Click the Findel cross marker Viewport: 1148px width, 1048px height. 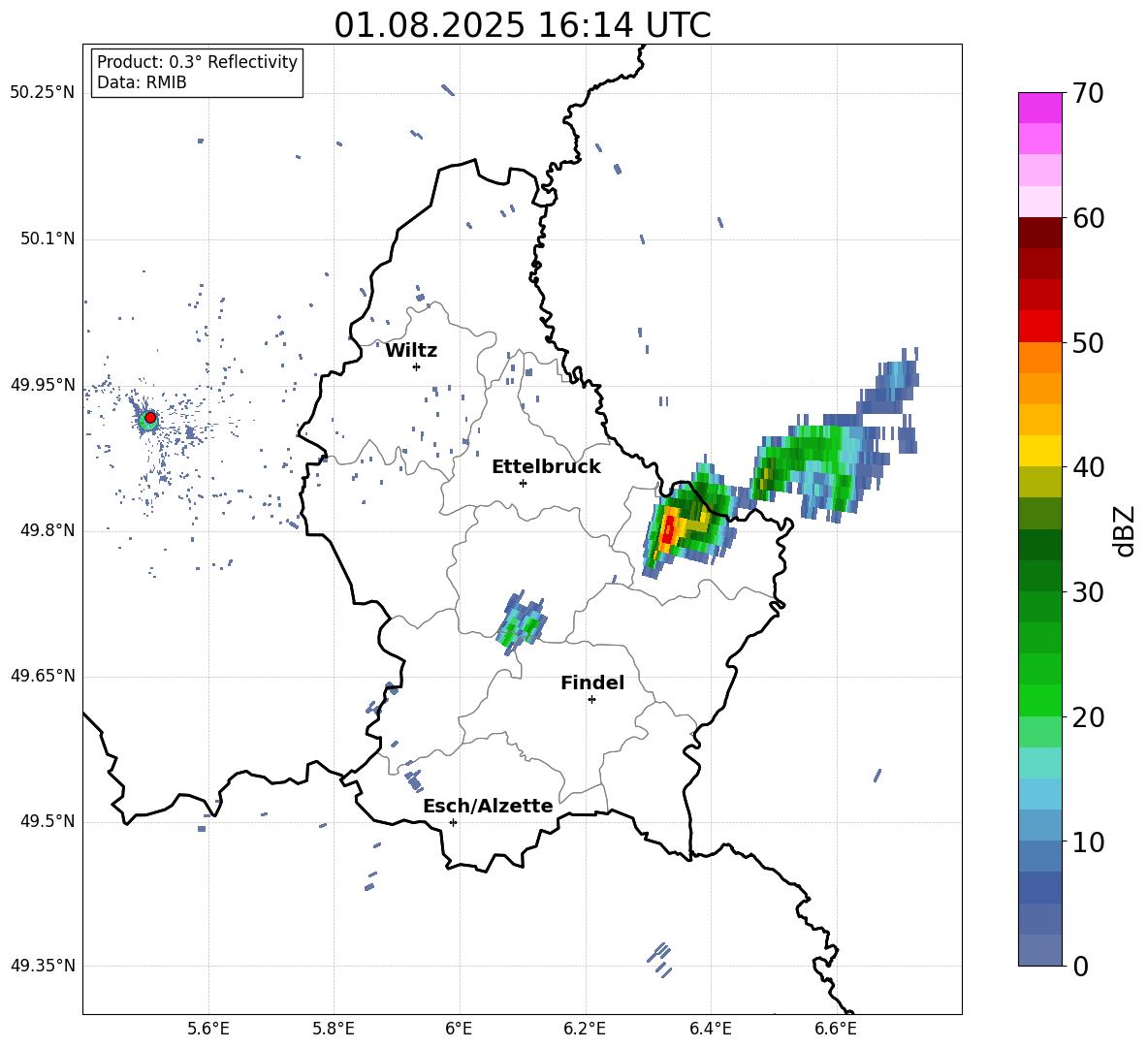click(591, 700)
